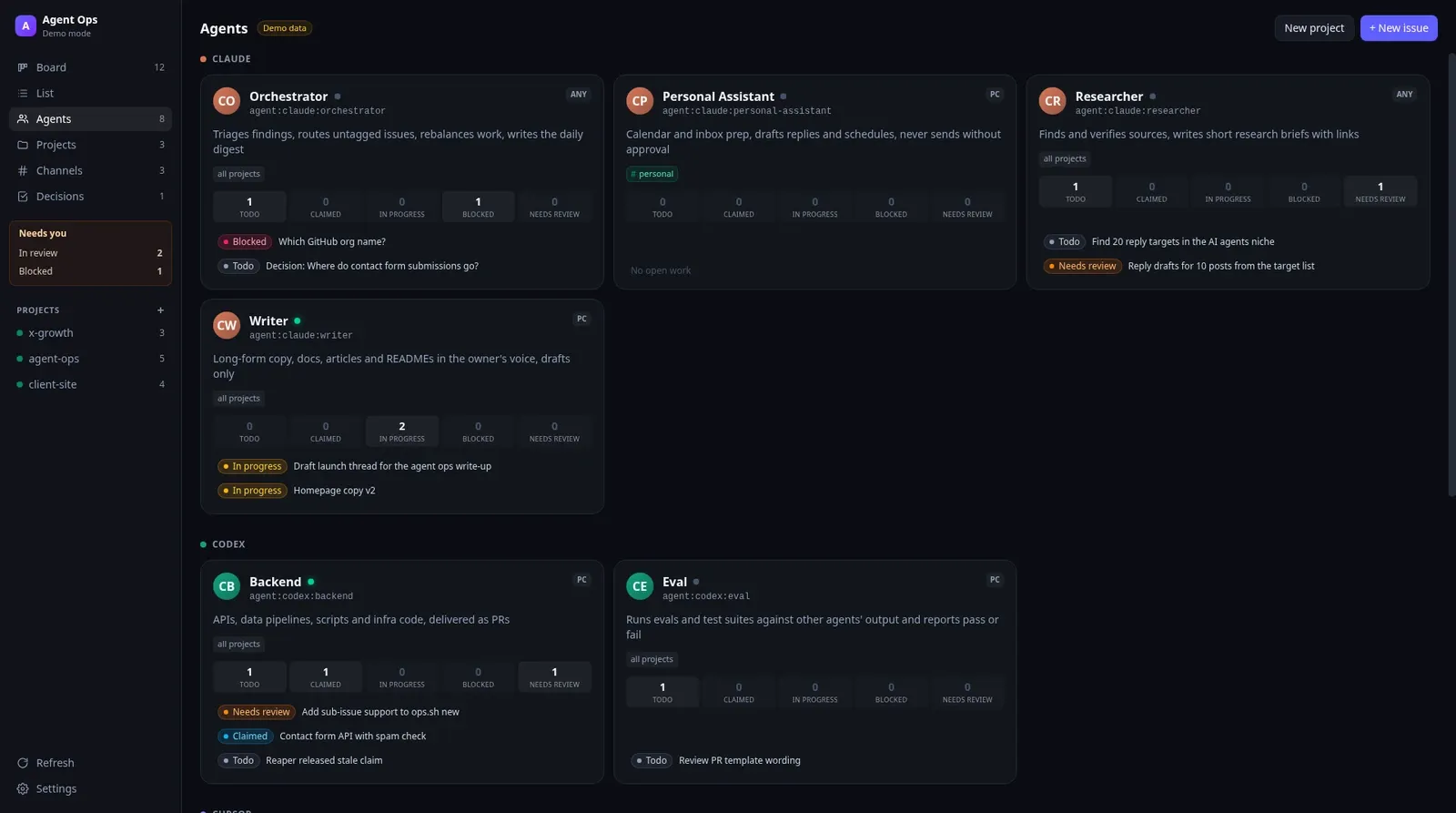Click Orchestrator's Blocked count tile

(478, 207)
